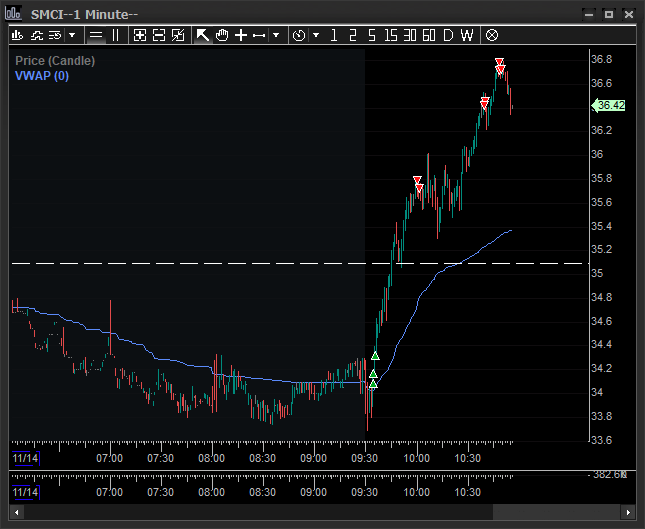Select the line measure drawing tool
645x529 pixels.
(x=259, y=36)
